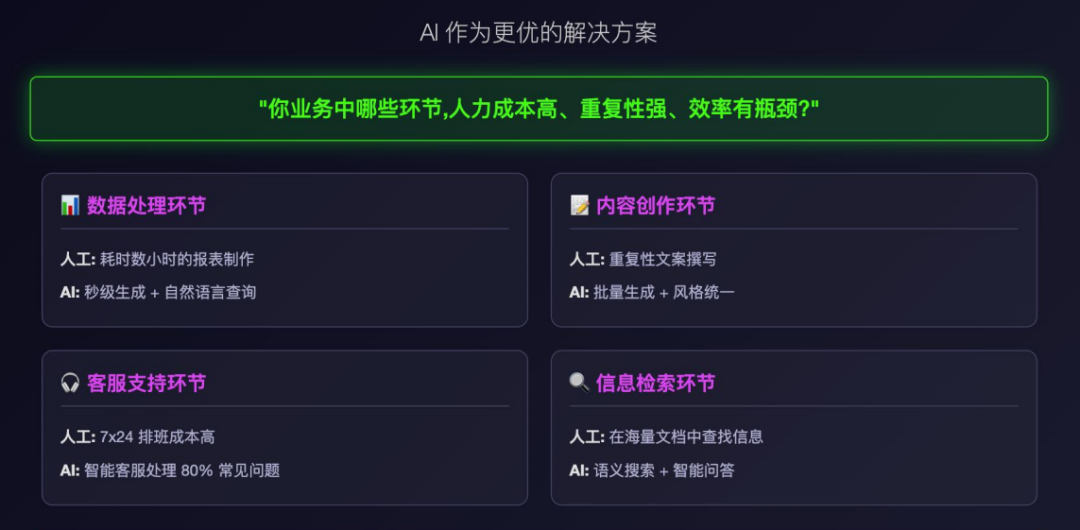Click the line AI: 批量生成 + 风格统一
The width and height of the screenshot is (1080, 530).
[x=652, y=292]
